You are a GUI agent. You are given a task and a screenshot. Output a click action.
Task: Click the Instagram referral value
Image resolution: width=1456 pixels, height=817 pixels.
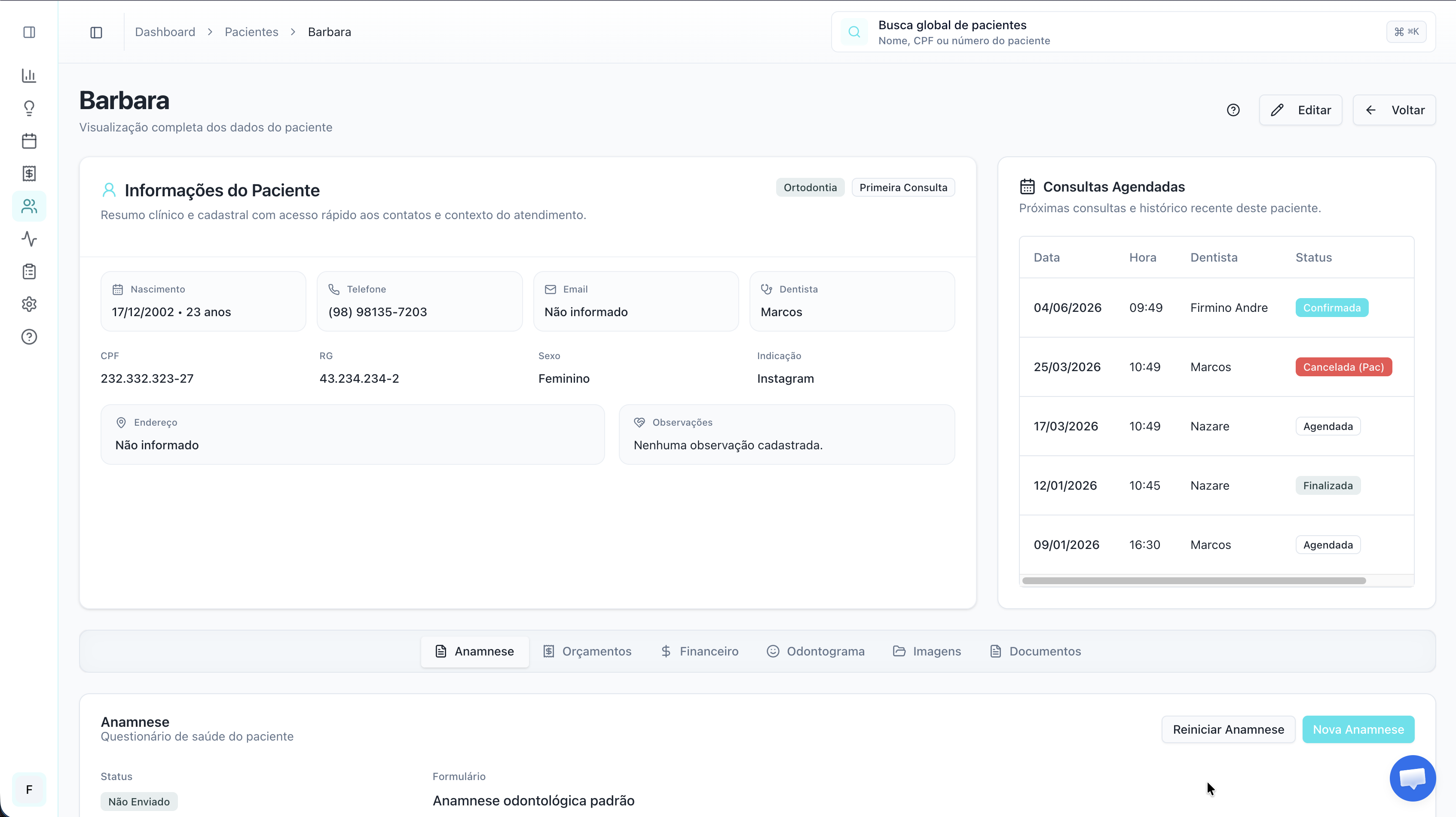tap(785, 378)
